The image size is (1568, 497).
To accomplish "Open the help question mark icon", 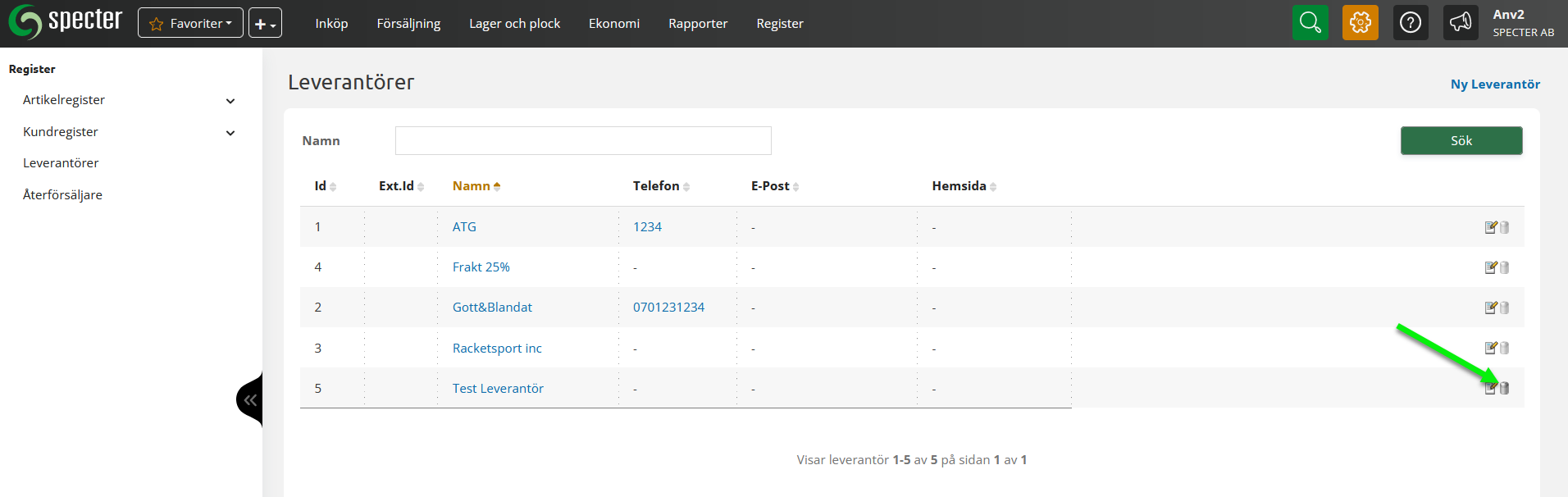I will coord(1410,23).
